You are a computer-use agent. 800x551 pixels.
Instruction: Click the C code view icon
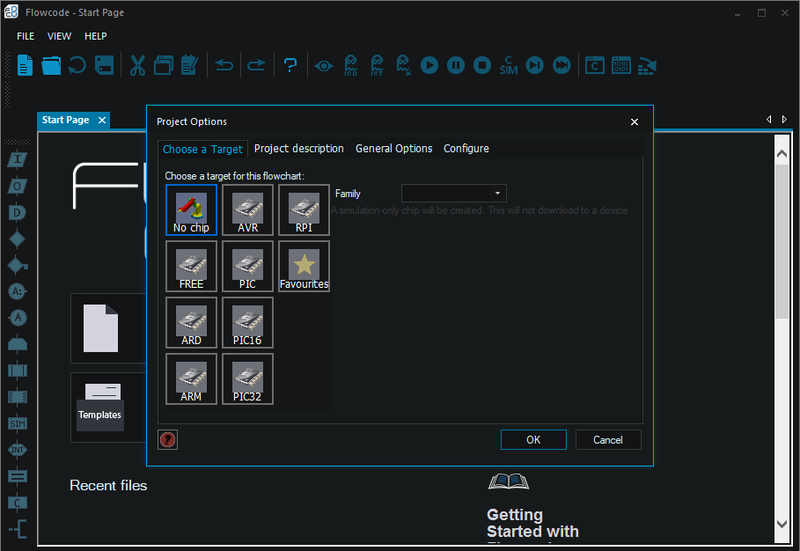tap(595, 65)
